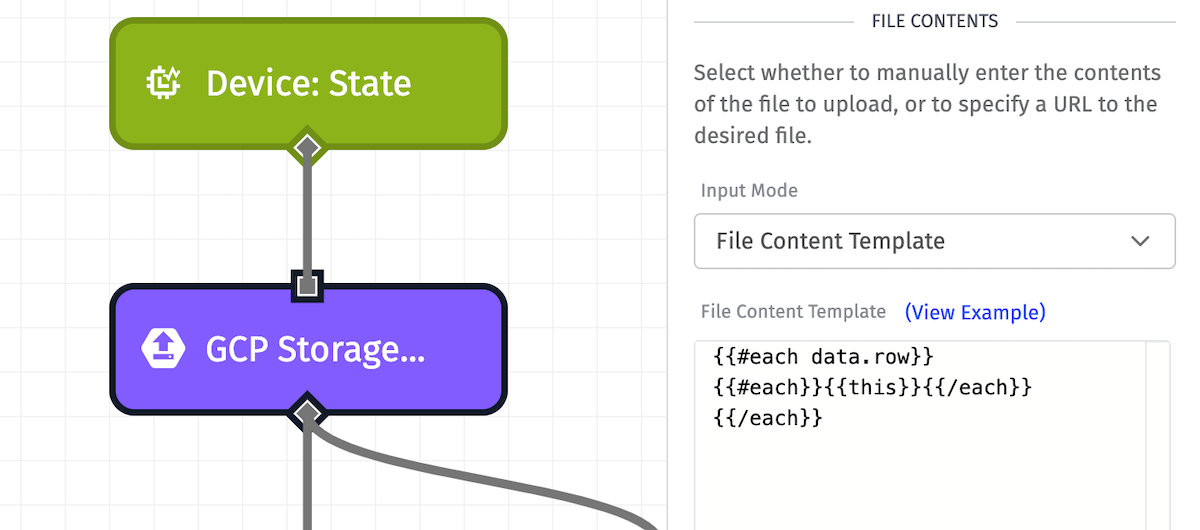Click the chip icon on Device: State node

pos(162,83)
